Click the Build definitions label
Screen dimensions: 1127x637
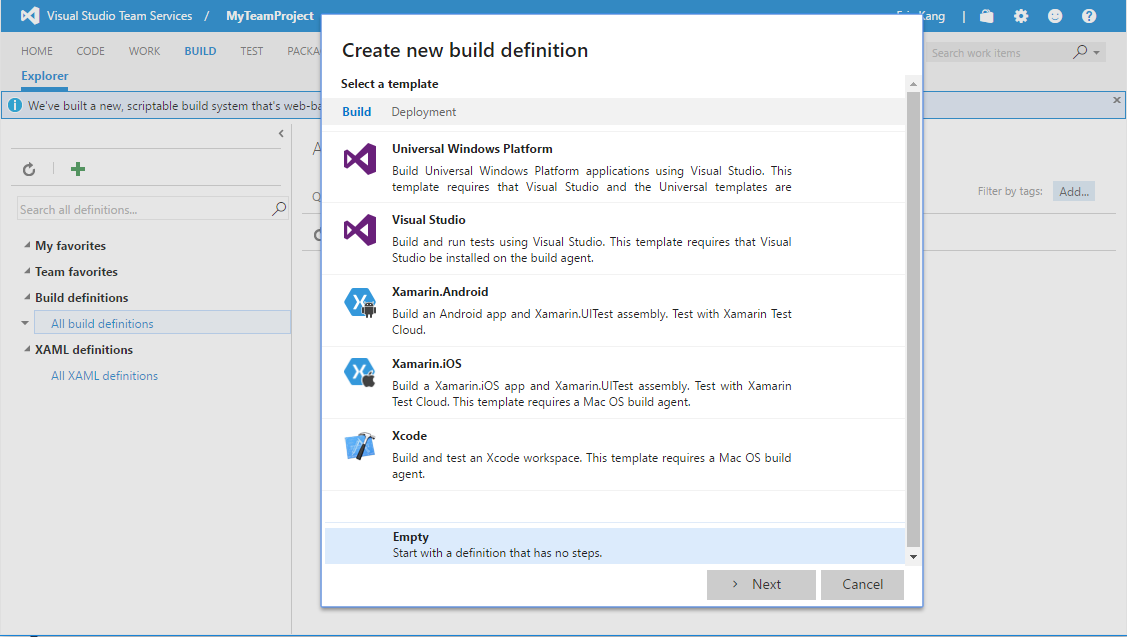click(81, 298)
